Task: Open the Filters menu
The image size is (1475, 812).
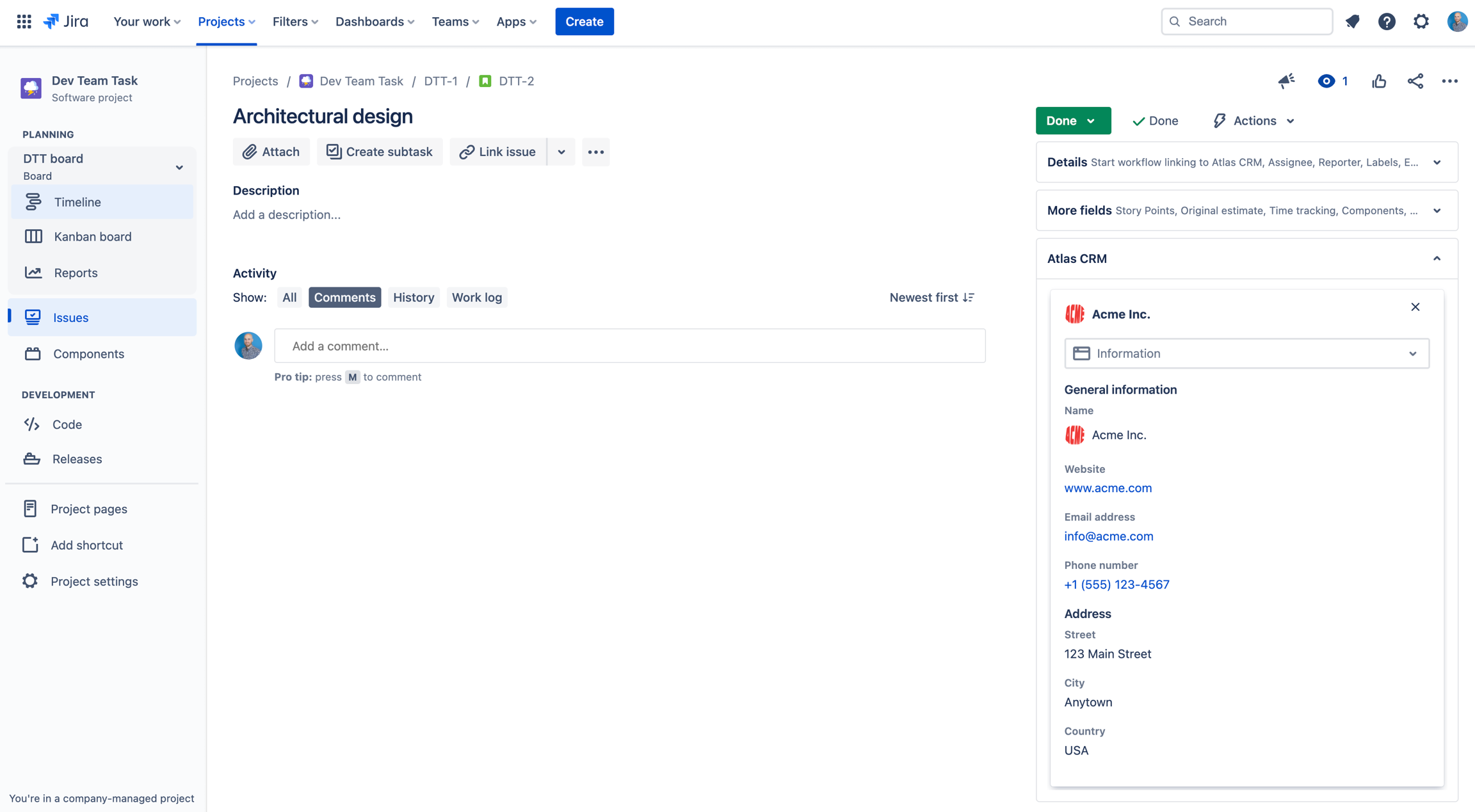Action: pyautogui.click(x=295, y=22)
